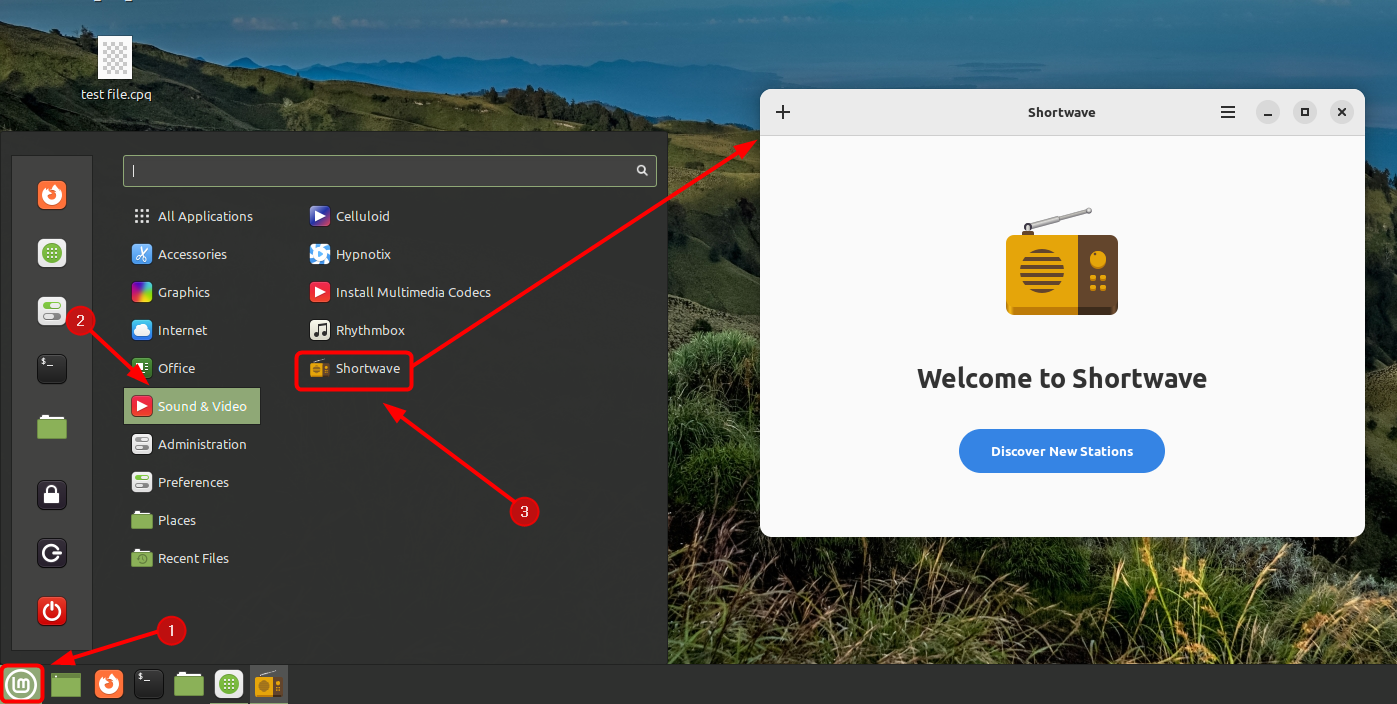Launch Firefox from the menu sidebar
Image resolution: width=1397 pixels, height=704 pixels.
pos(52,194)
